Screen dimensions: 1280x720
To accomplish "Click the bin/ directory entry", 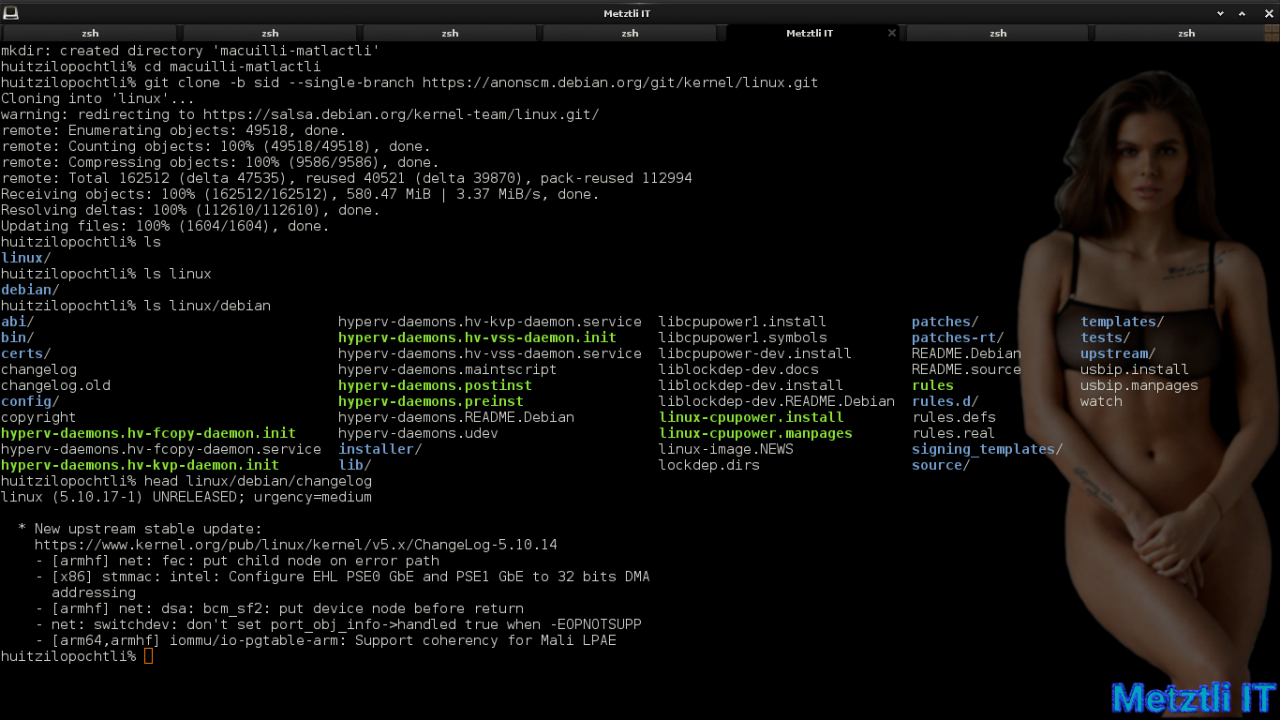I will tap(17, 337).
